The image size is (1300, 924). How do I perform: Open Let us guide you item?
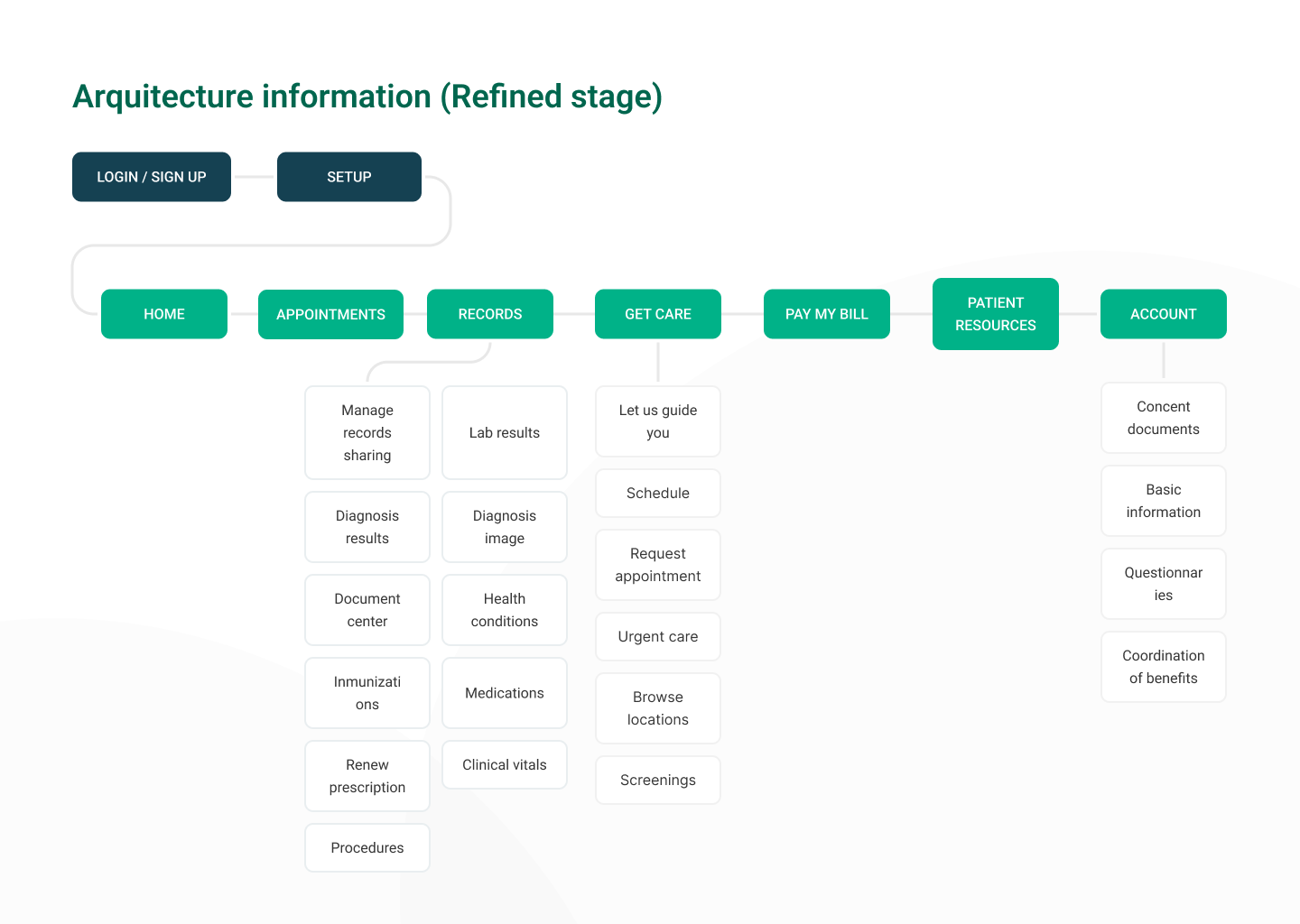[x=658, y=421]
